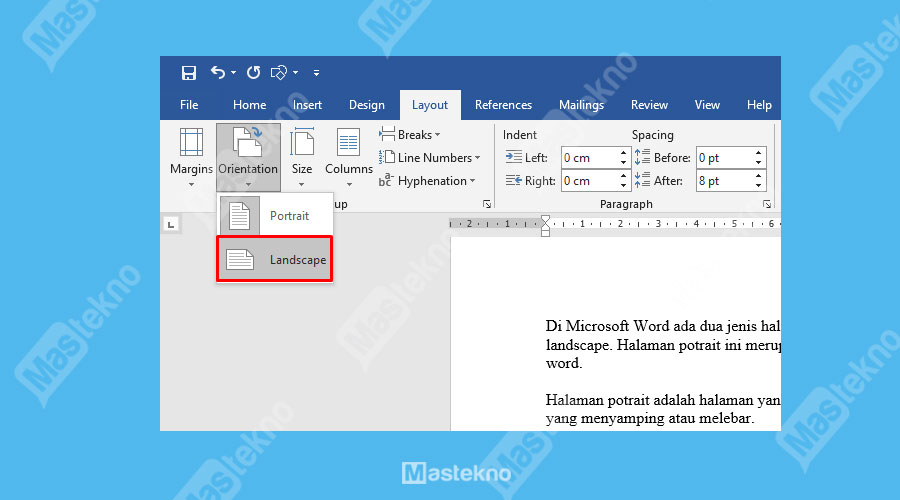
Task: Click the tab stop selector on ruler corner
Action: point(171,224)
